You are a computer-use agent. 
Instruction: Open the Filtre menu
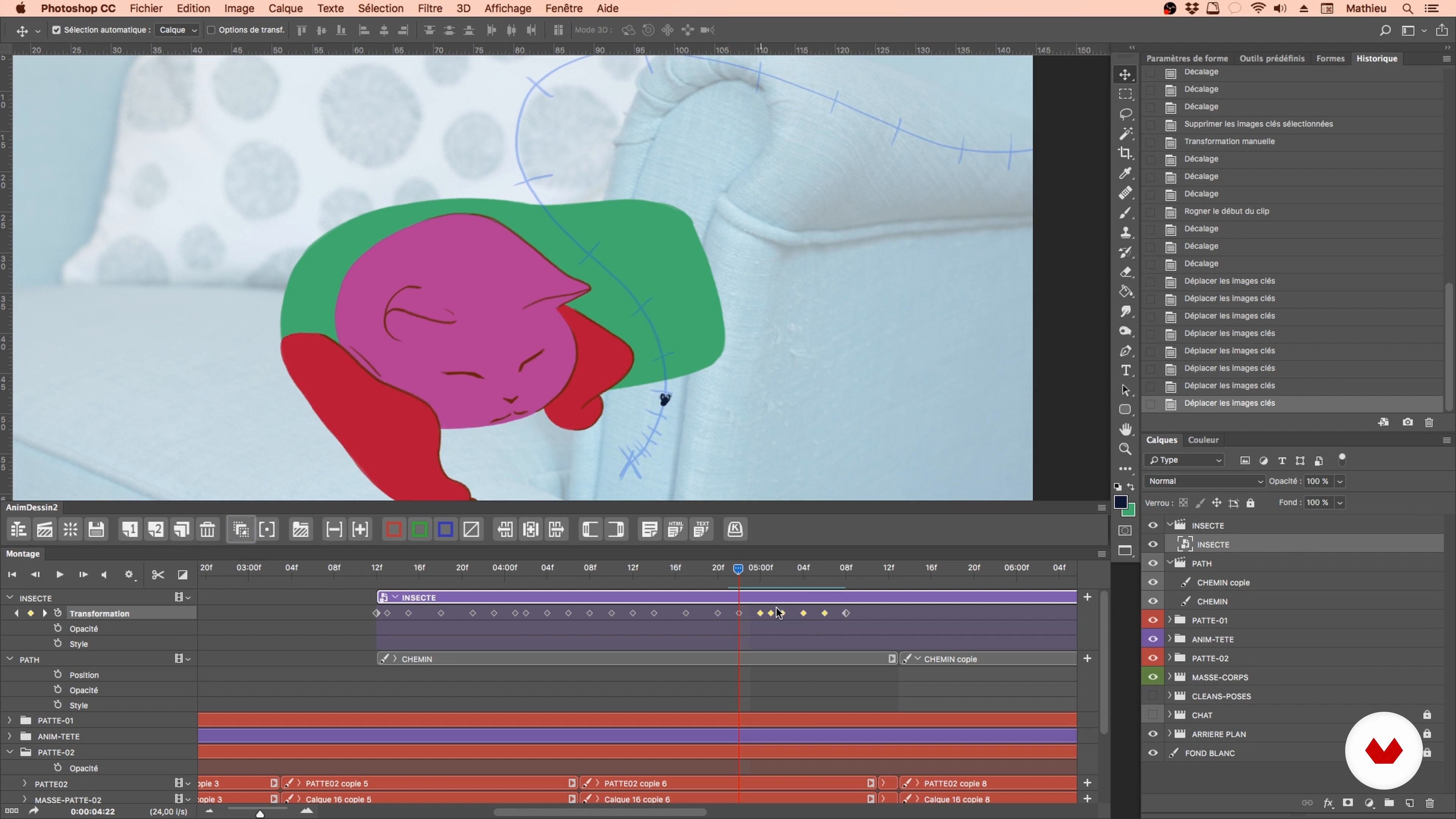click(430, 8)
